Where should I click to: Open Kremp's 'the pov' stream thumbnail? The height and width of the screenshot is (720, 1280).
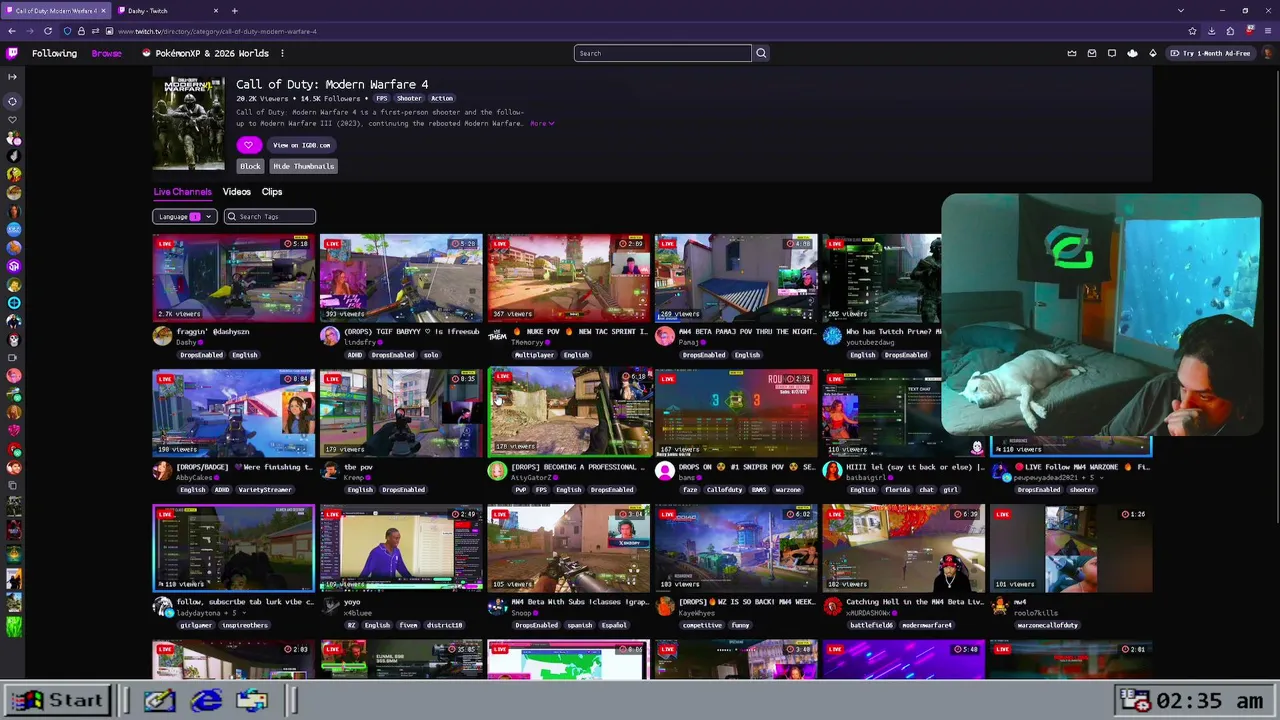(401, 413)
